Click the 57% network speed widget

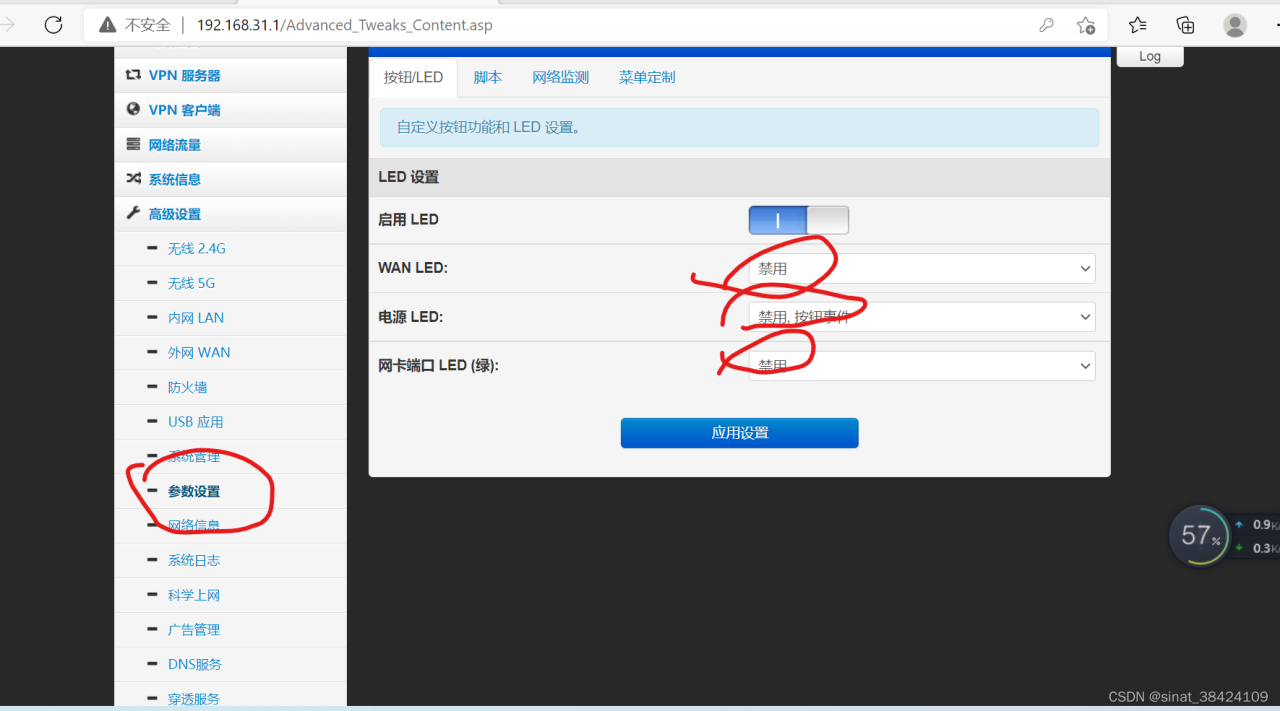tap(1199, 536)
